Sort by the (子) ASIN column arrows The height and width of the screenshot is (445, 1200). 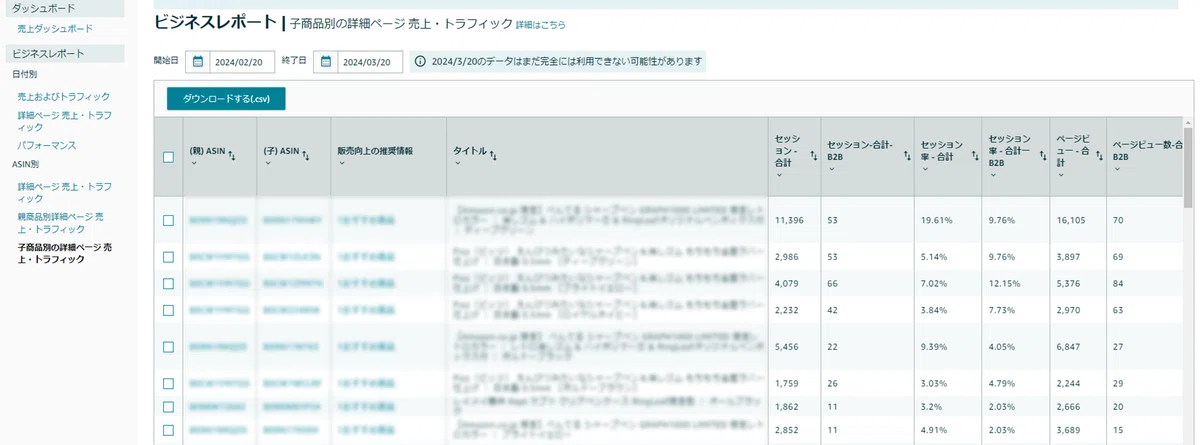point(304,153)
